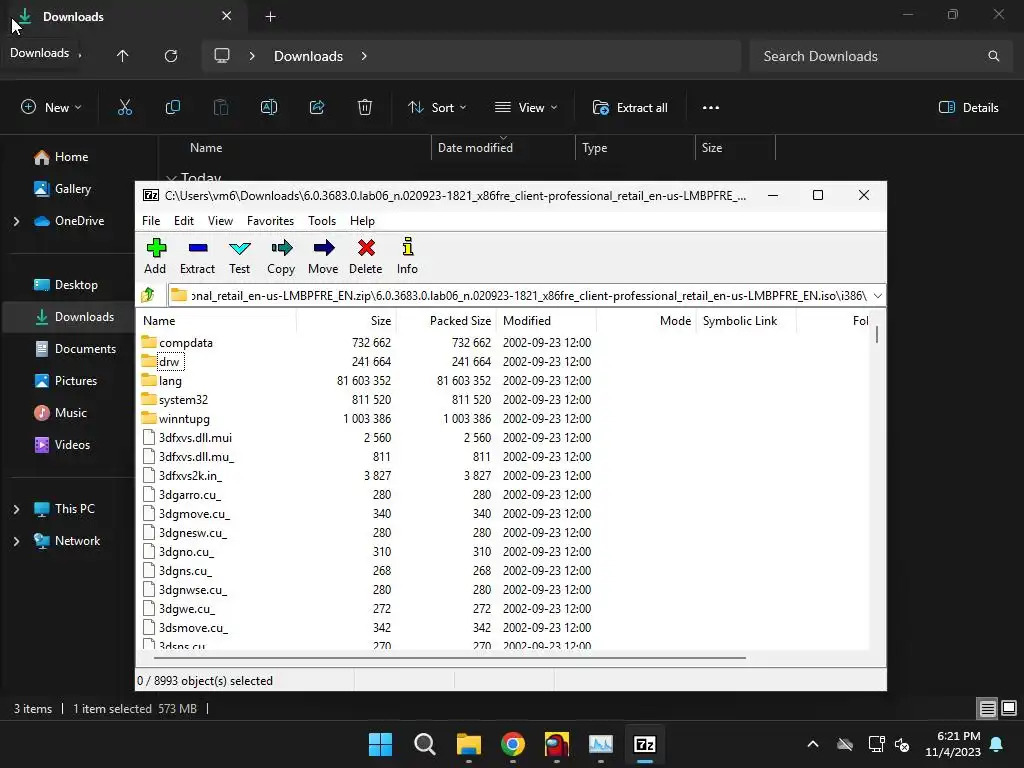Open the 7-Zip Tools menu
1024x768 pixels.
[322, 221]
